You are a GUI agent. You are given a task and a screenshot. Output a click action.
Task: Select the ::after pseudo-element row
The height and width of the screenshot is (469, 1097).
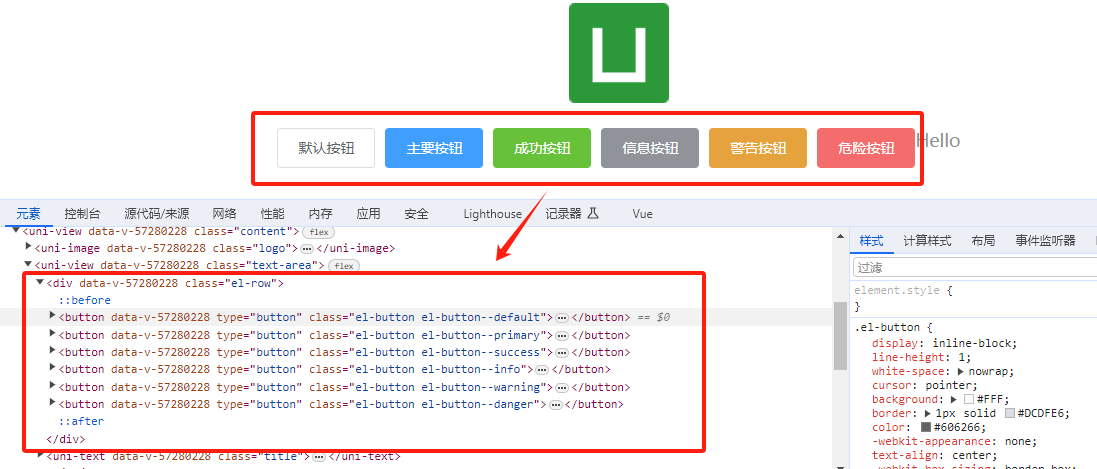pos(81,421)
